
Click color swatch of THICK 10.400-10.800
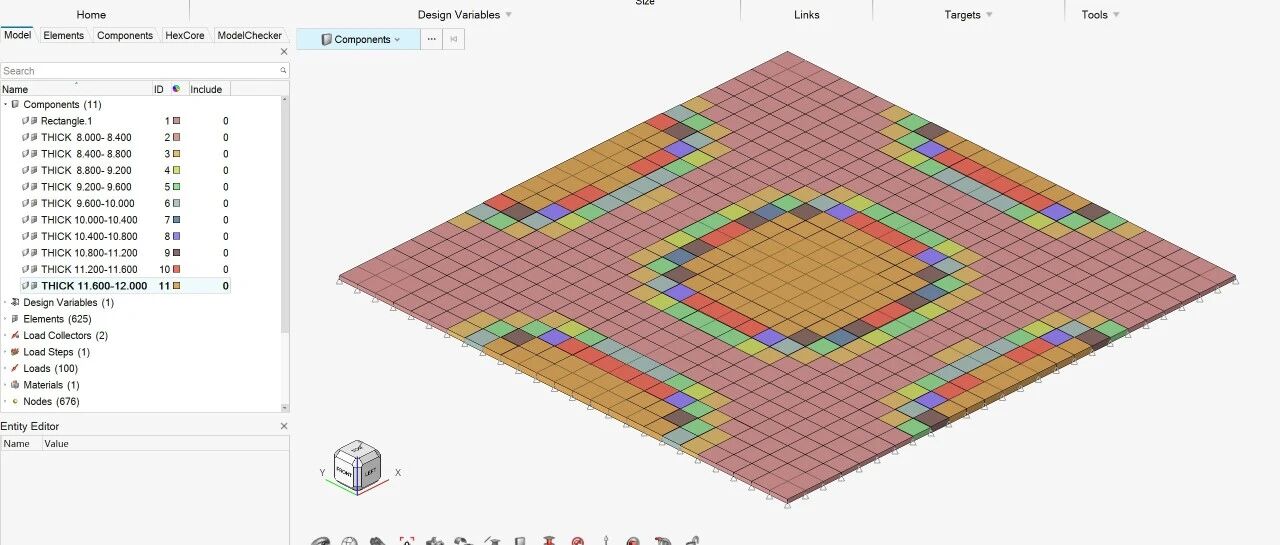point(177,236)
